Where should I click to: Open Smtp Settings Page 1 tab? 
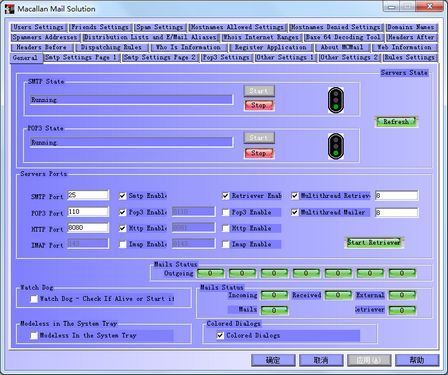tap(81, 57)
